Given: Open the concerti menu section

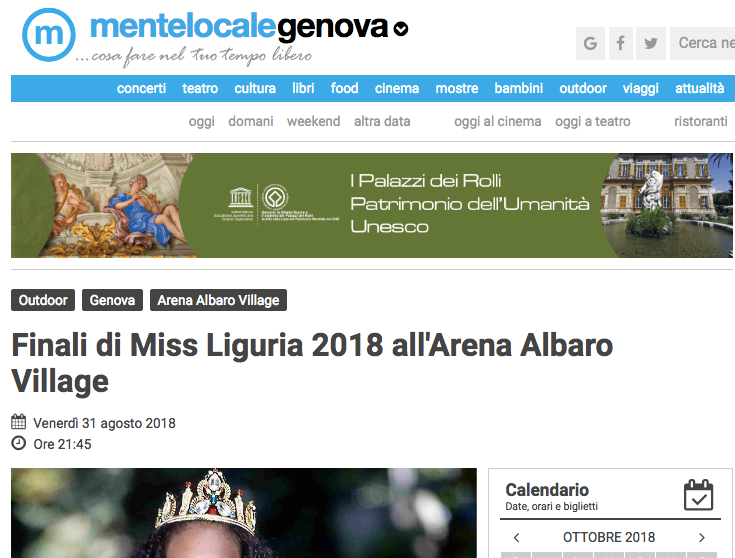Looking at the screenshot, I should (142, 88).
